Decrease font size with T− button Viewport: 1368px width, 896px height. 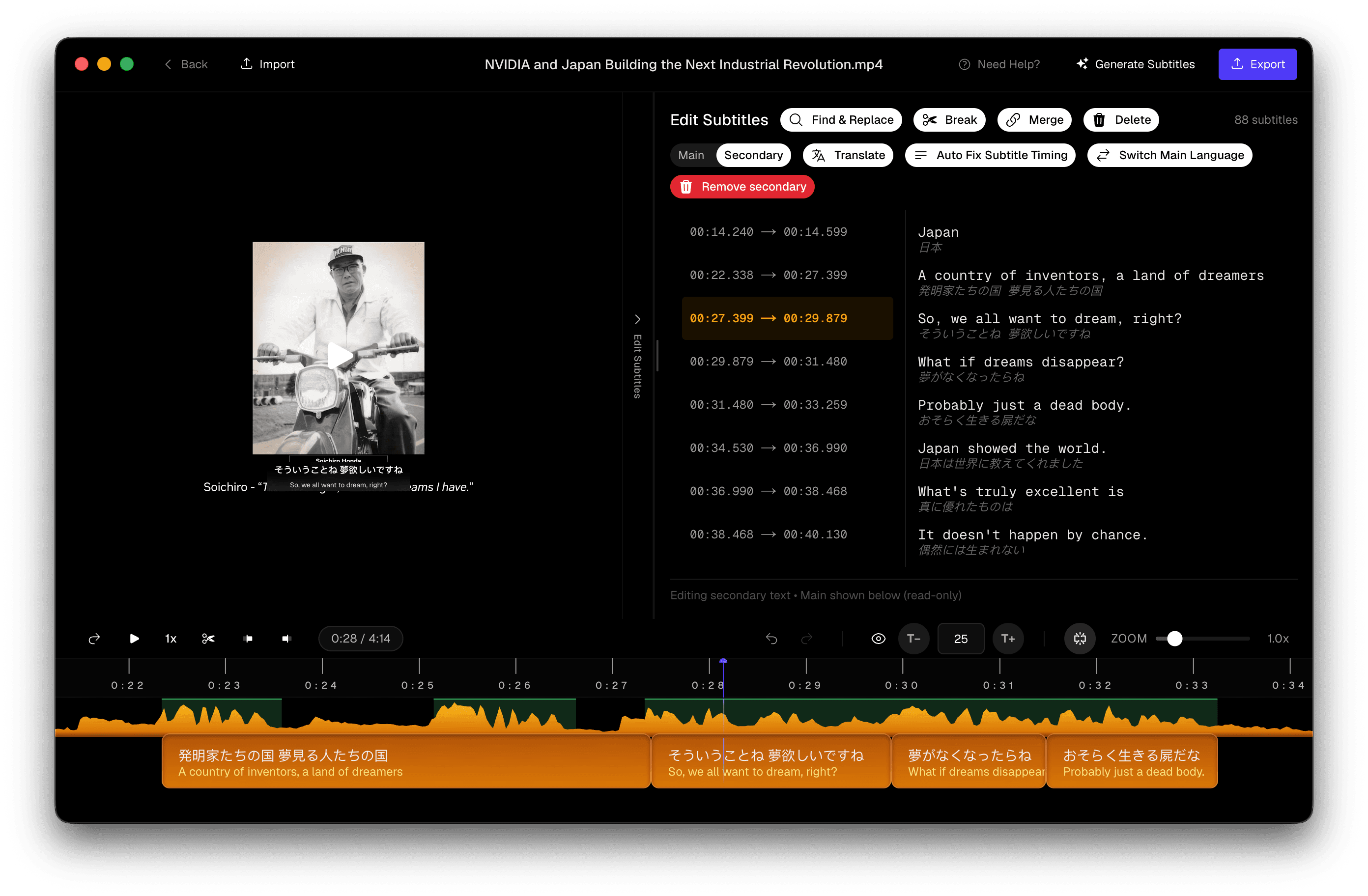point(914,639)
